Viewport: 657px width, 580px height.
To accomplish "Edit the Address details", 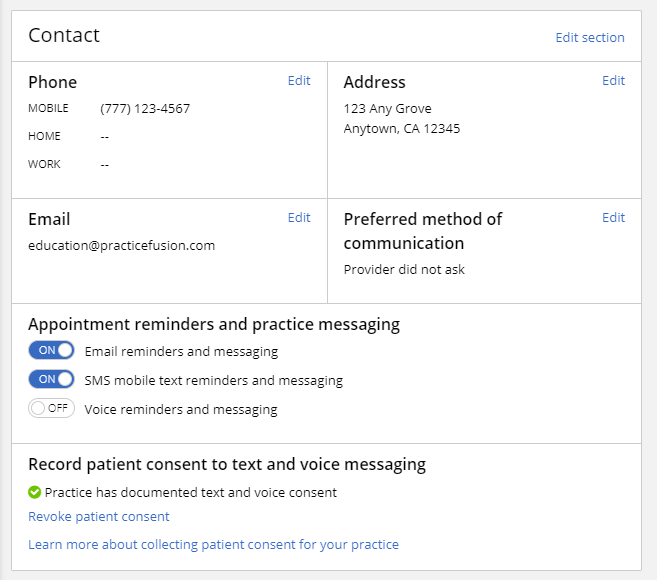I will pos(613,81).
